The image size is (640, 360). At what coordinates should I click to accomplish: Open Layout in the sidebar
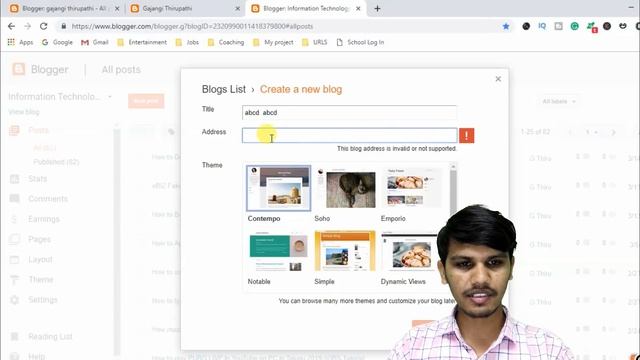coord(40,260)
